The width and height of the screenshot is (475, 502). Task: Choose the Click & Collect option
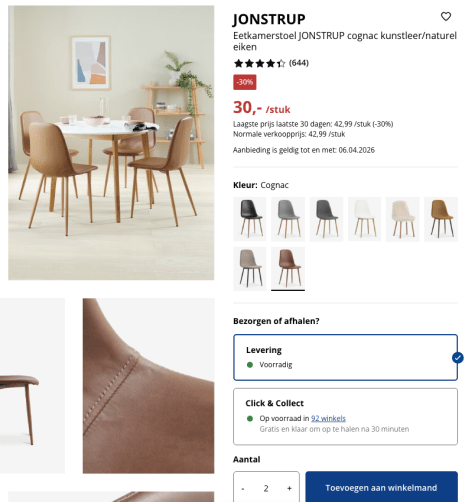tap(345, 416)
